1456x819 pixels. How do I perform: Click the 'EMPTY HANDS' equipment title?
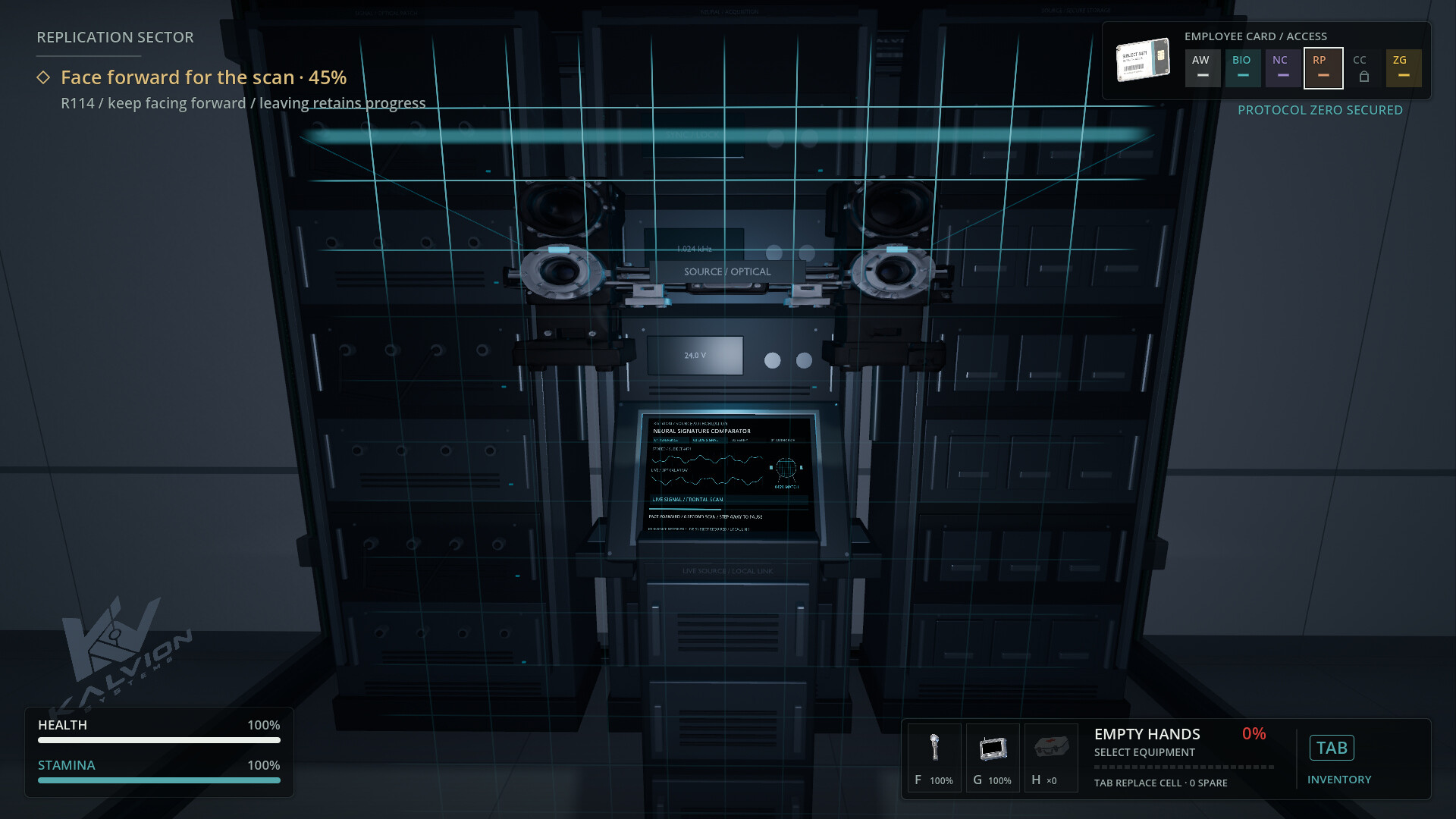pyautogui.click(x=1147, y=734)
